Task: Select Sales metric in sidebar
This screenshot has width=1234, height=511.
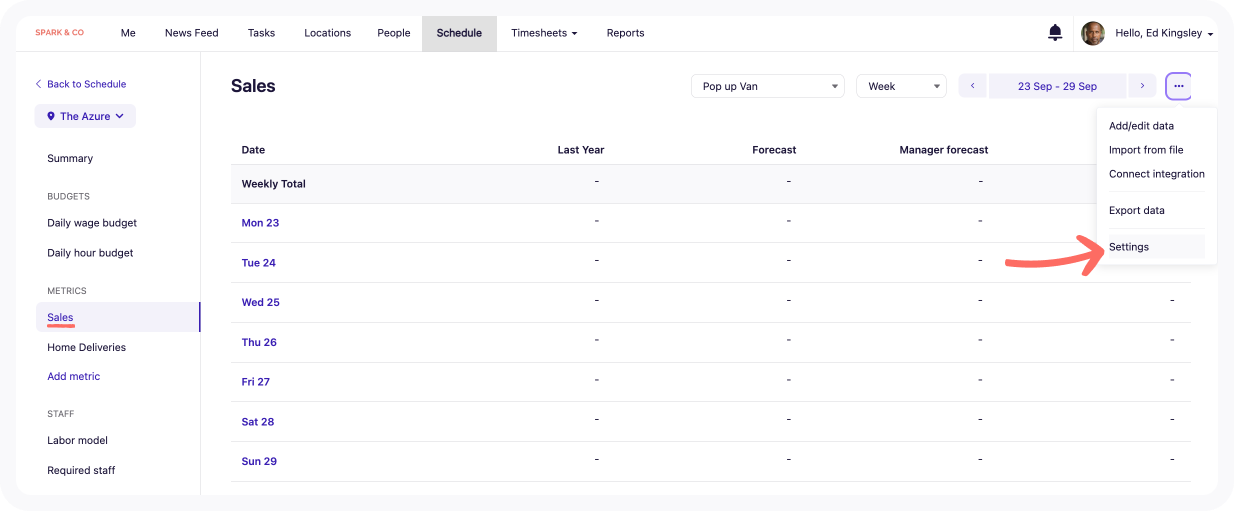Action: pyautogui.click(x=118, y=317)
